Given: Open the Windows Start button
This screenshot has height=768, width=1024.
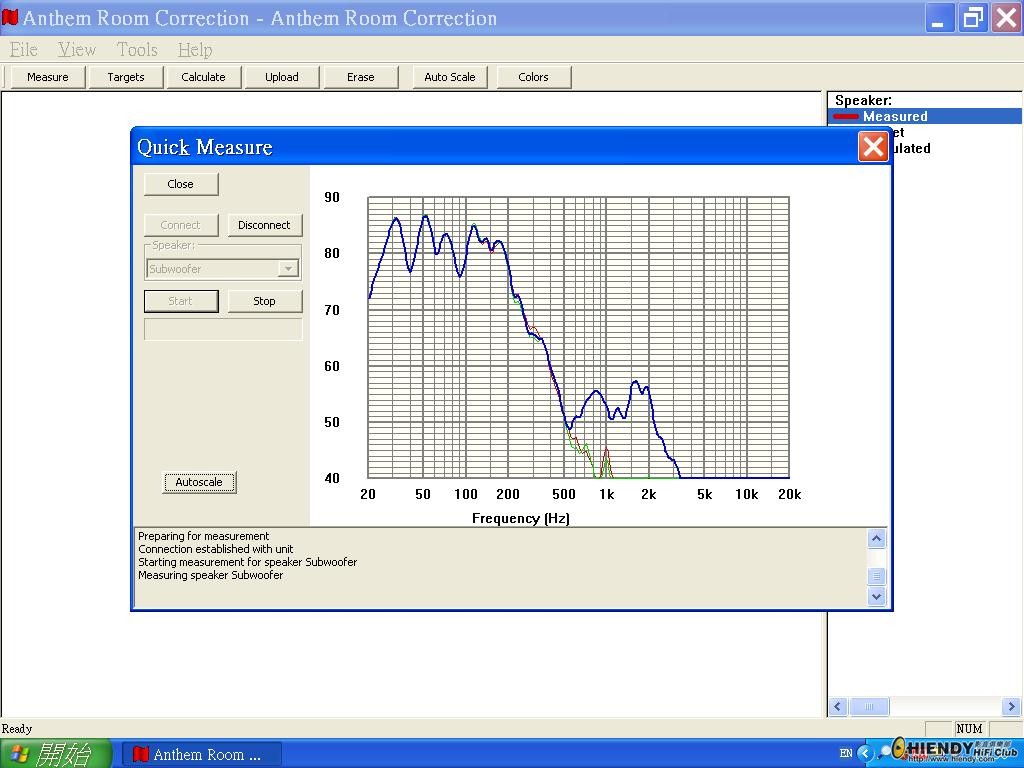Looking at the screenshot, I should [57, 754].
